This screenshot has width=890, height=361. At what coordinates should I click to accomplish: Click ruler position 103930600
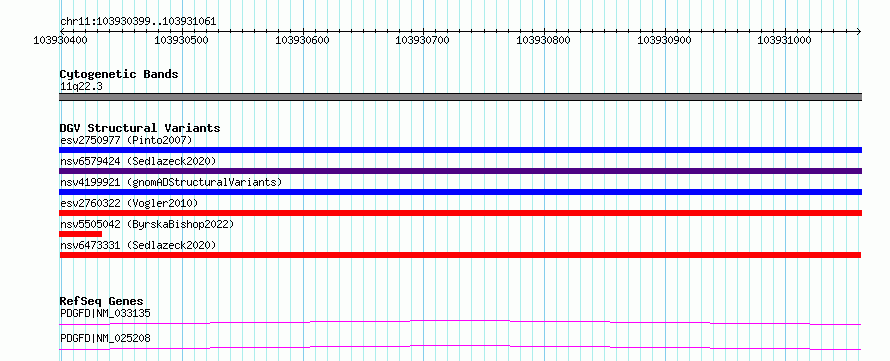point(302,40)
